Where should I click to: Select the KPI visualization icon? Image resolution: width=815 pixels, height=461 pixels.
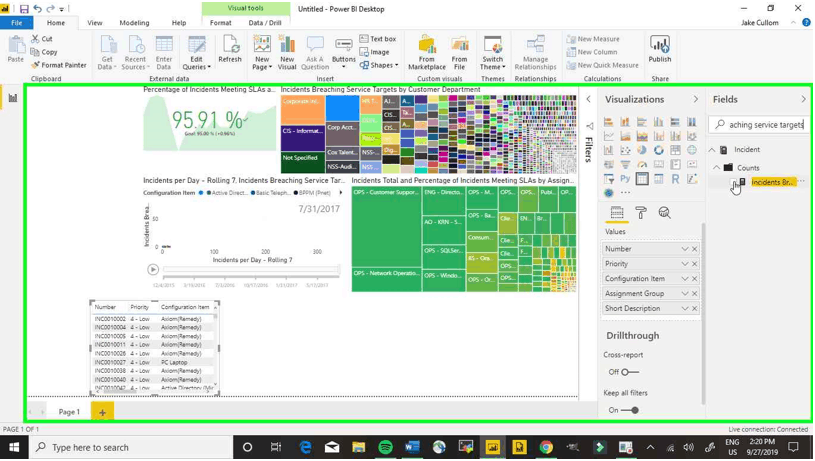coord(691,164)
